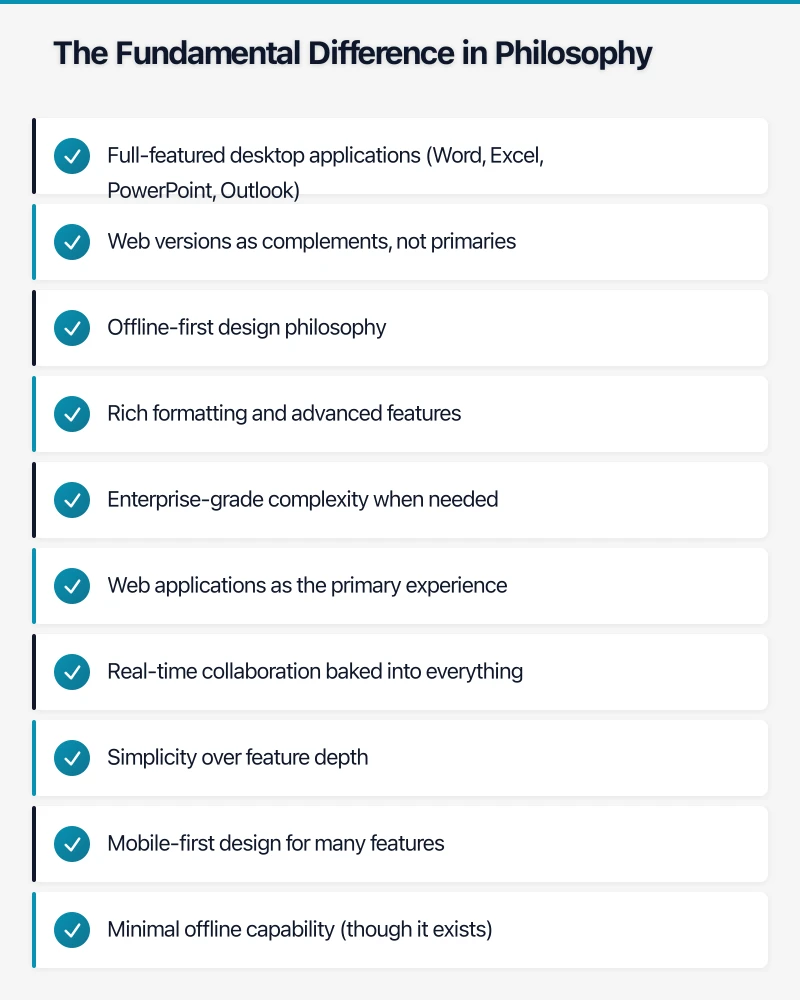Click checkmark beside Web applications as primary experience
Viewport: 800px width, 1000px height.
click(72, 586)
